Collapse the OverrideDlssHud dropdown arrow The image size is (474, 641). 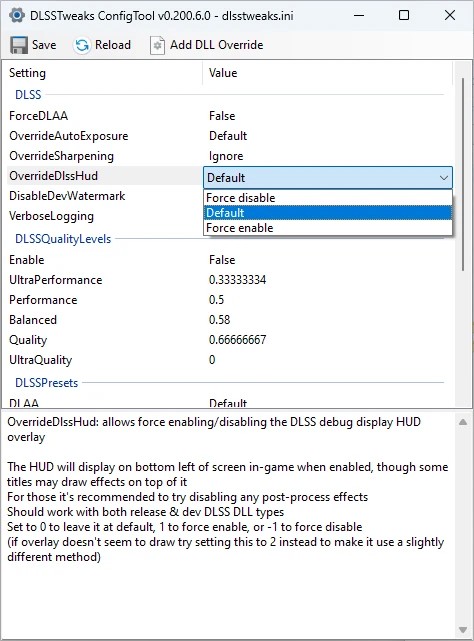pos(443,178)
